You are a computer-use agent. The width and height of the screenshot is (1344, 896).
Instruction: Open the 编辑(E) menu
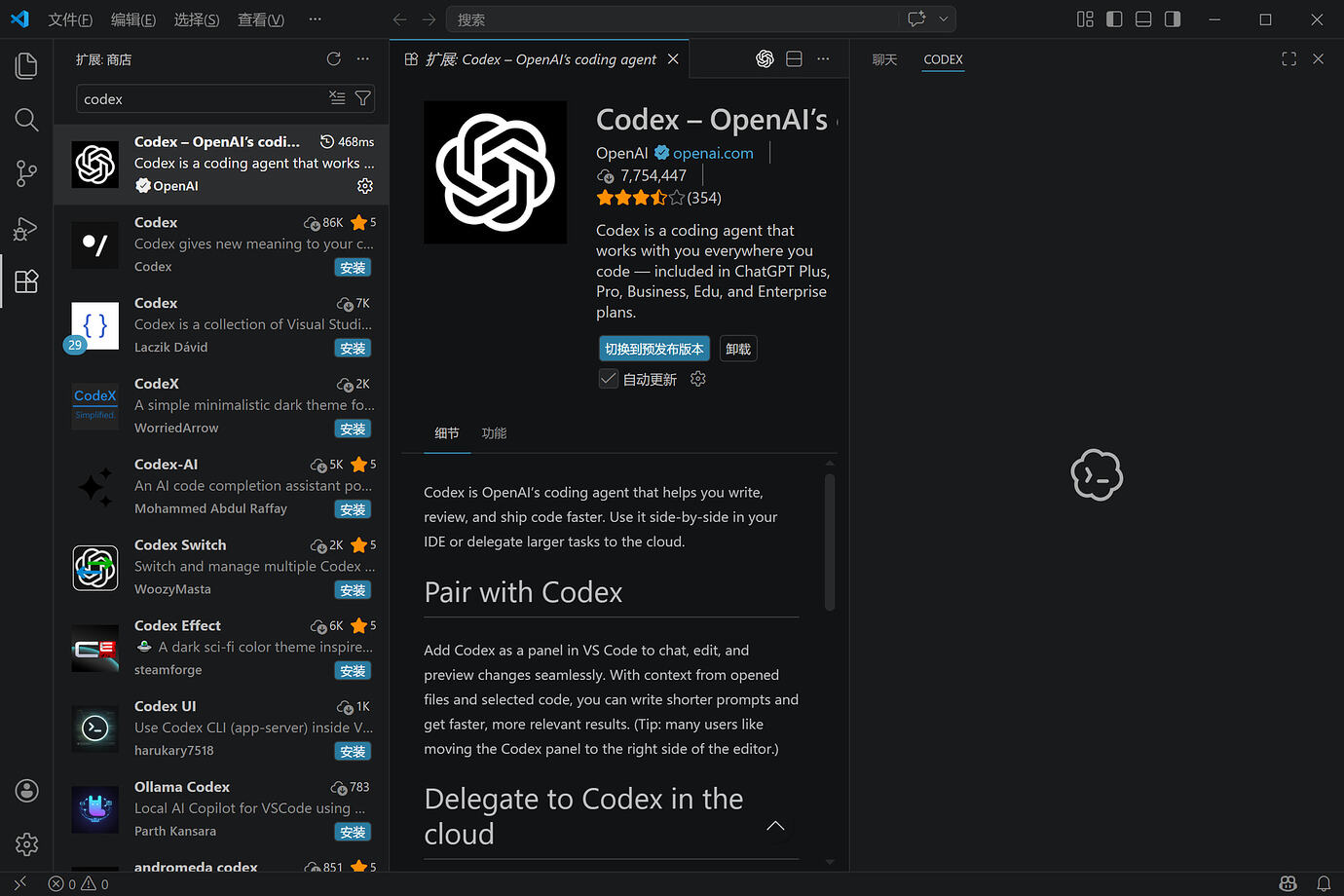(x=133, y=19)
